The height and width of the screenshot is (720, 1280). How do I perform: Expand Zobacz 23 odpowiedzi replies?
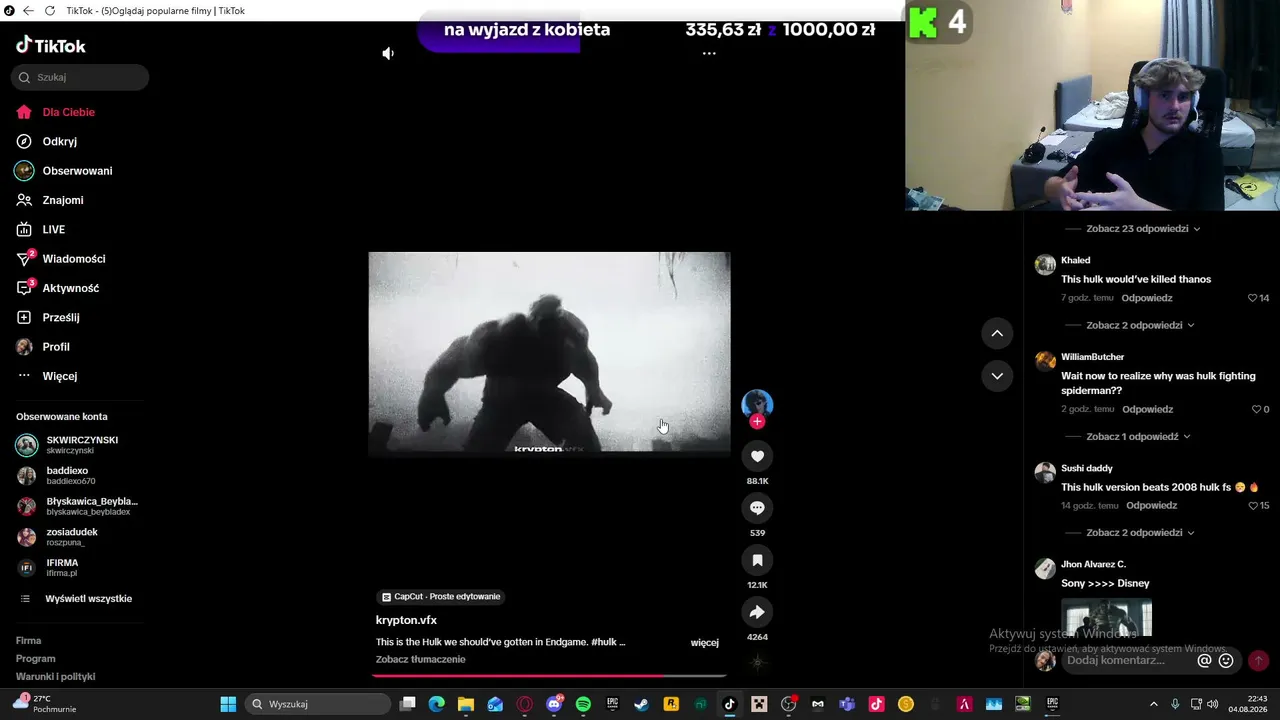[x=1143, y=229]
